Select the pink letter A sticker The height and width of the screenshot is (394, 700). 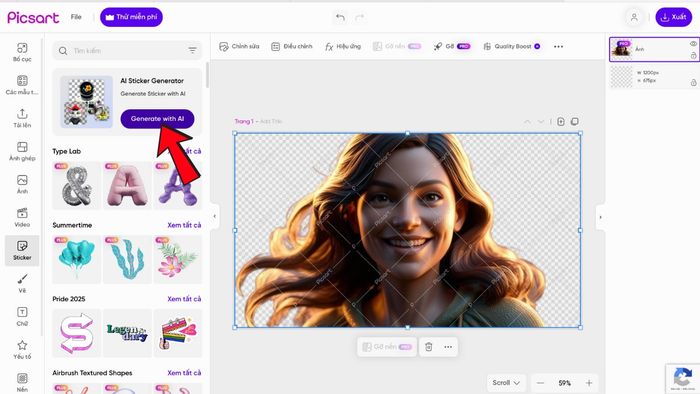[127, 186]
